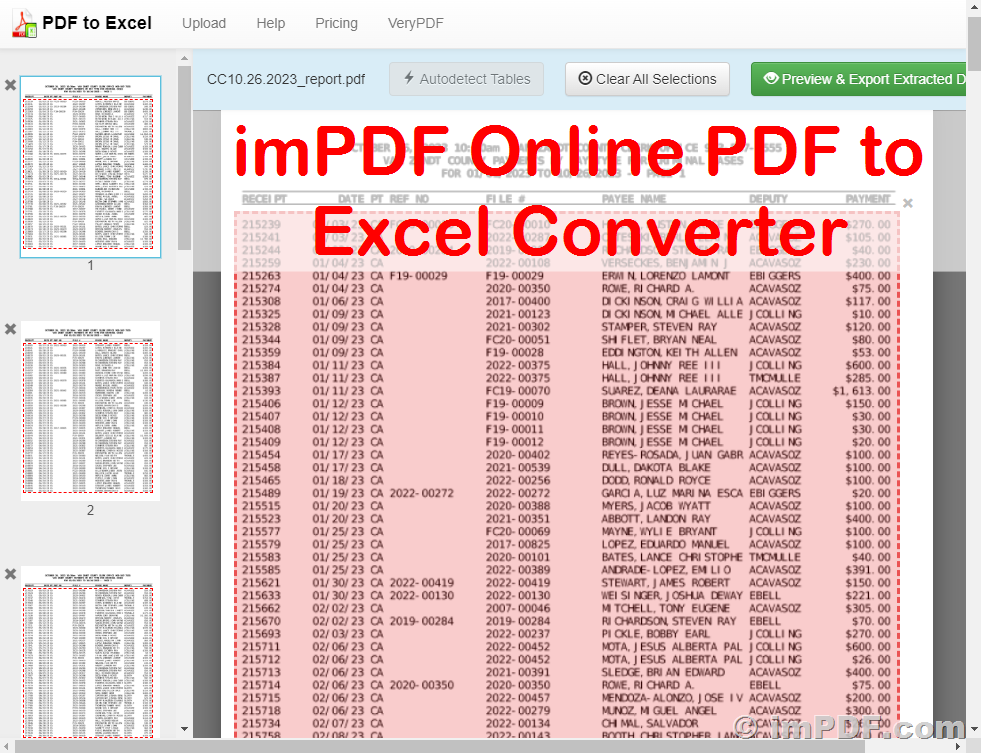Click Preview & Export Extracted Data button
The image size is (981, 753).
(858, 79)
